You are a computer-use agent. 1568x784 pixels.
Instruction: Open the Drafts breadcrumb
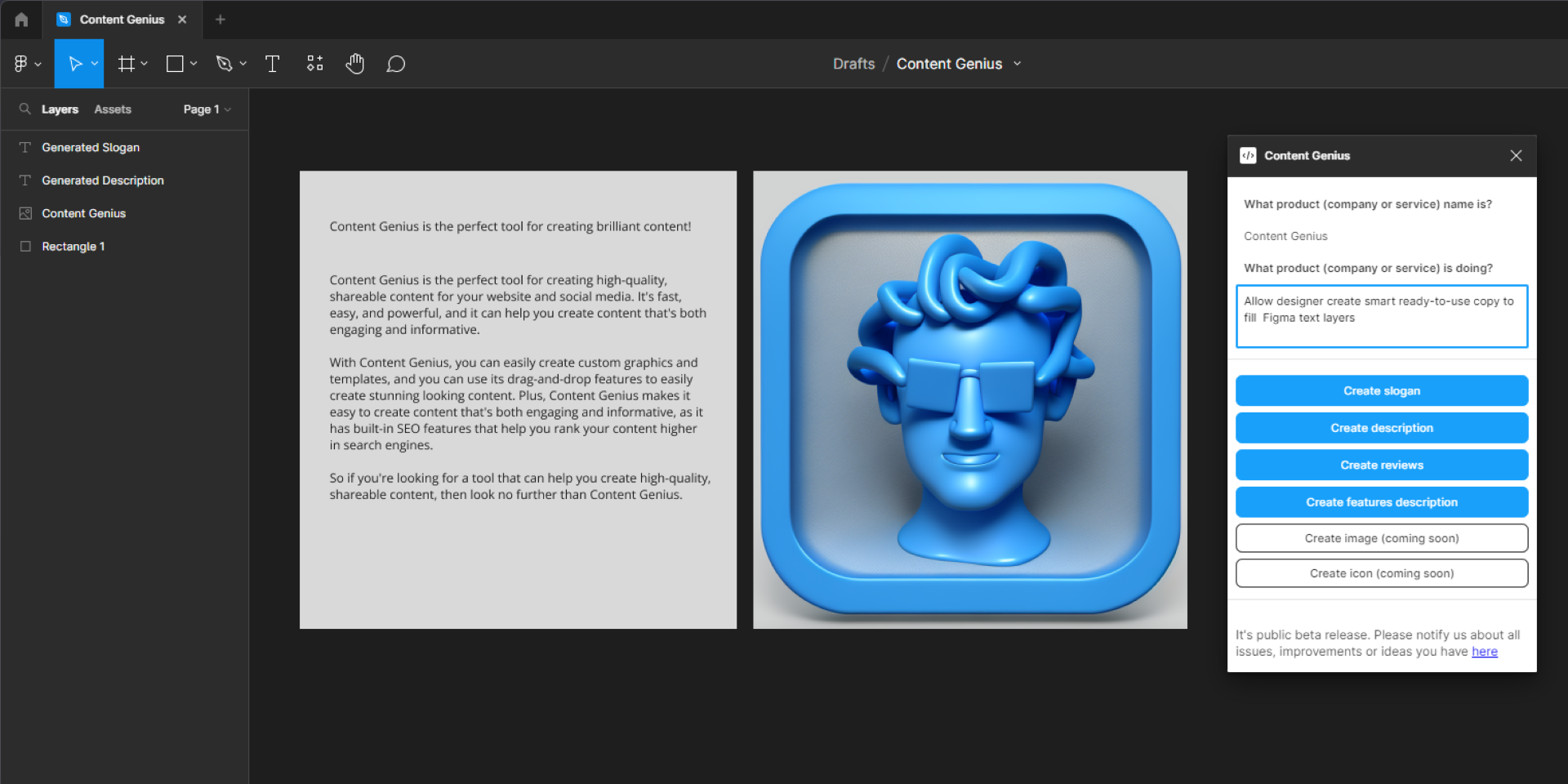click(853, 64)
